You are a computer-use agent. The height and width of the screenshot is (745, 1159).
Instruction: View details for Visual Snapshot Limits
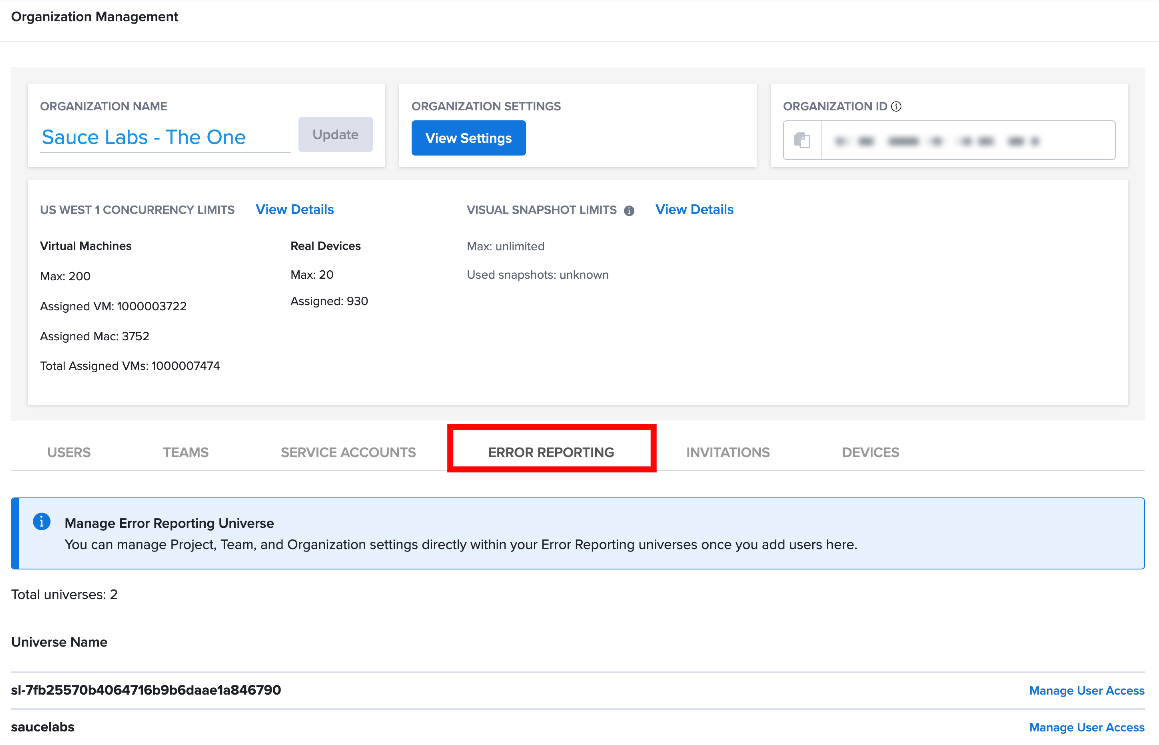pyautogui.click(x=695, y=209)
